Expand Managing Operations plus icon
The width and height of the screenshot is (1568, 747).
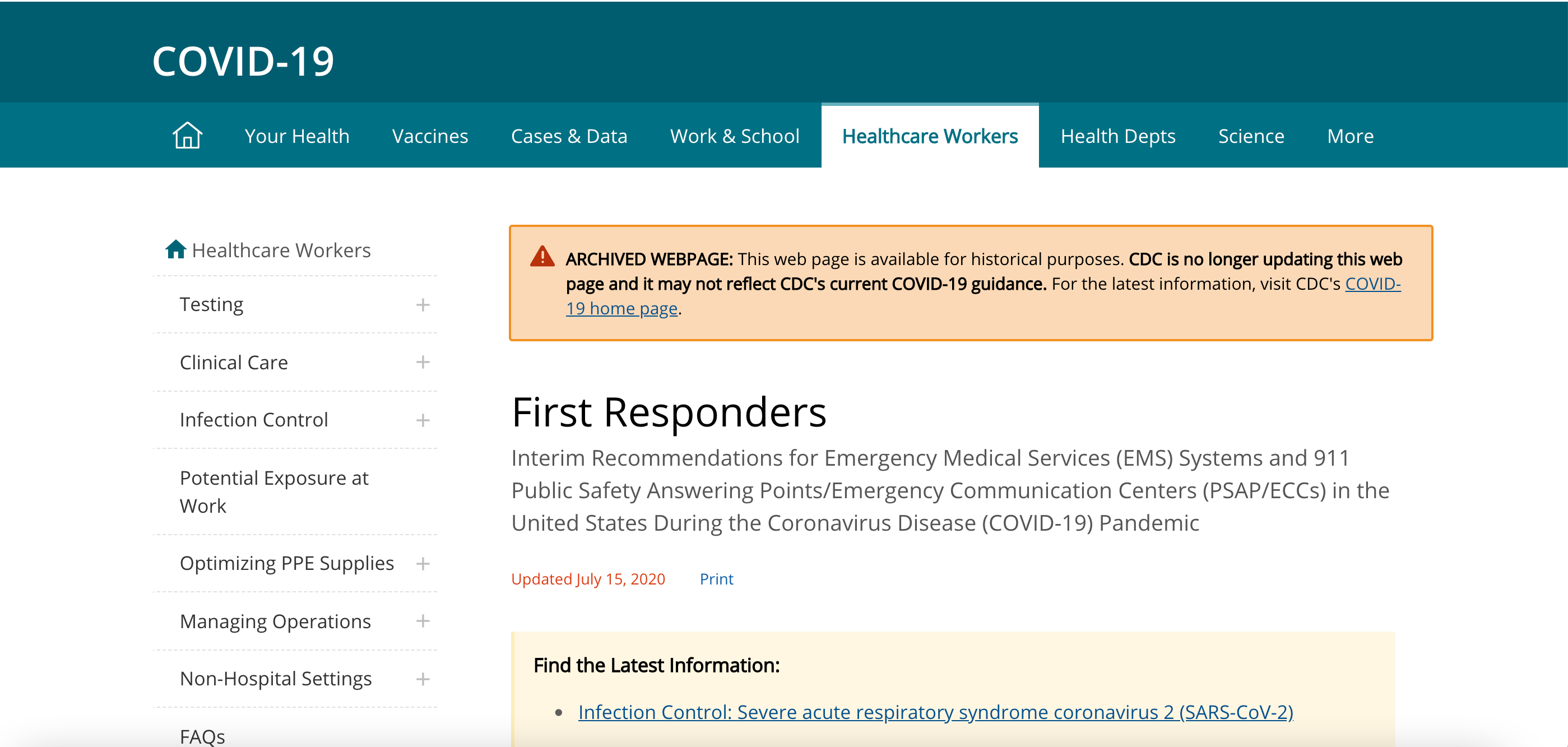(423, 621)
